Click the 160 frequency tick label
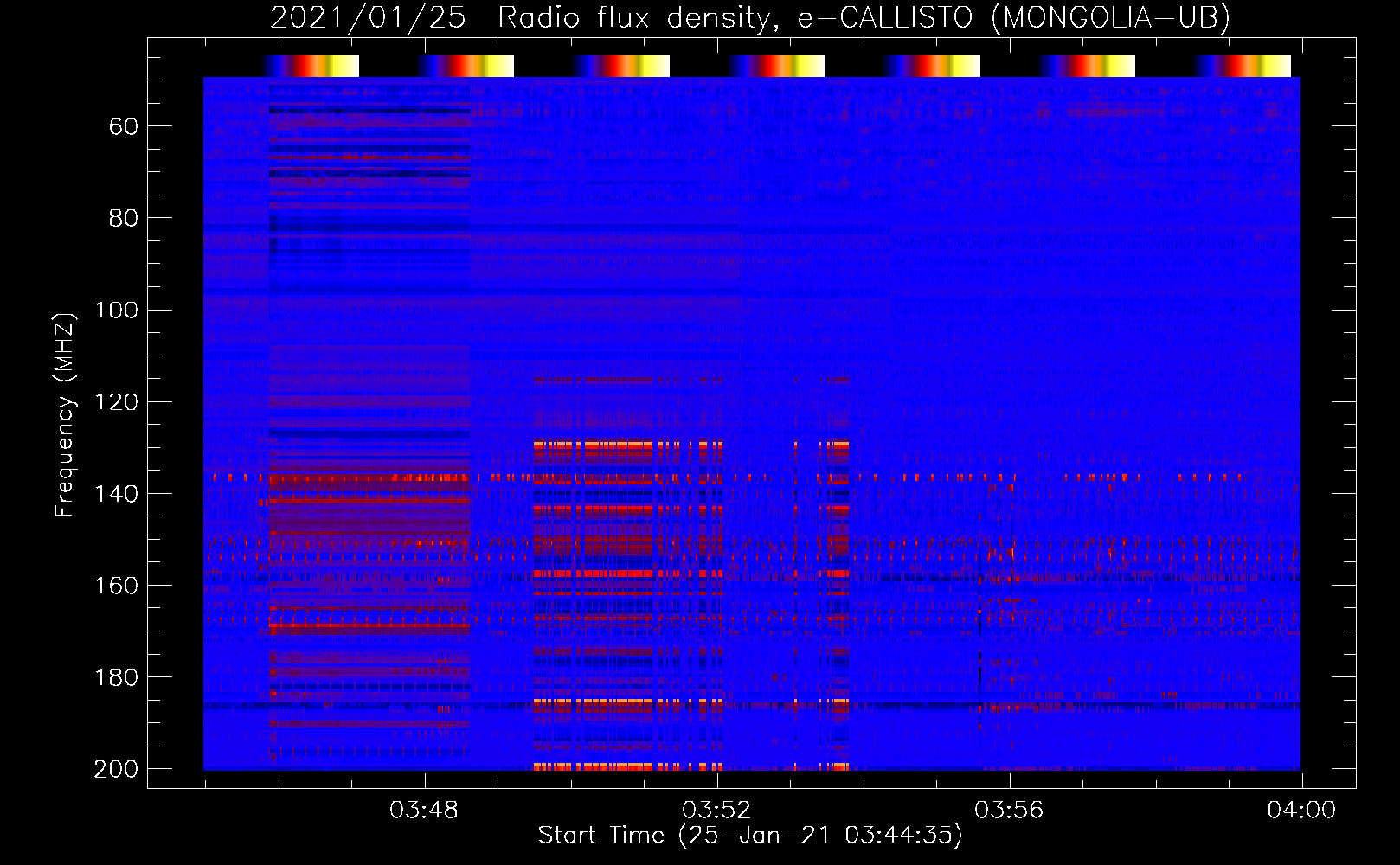The width and height of the screenshot is (1400, 865). pyautogui.click(x=116, y=586)
